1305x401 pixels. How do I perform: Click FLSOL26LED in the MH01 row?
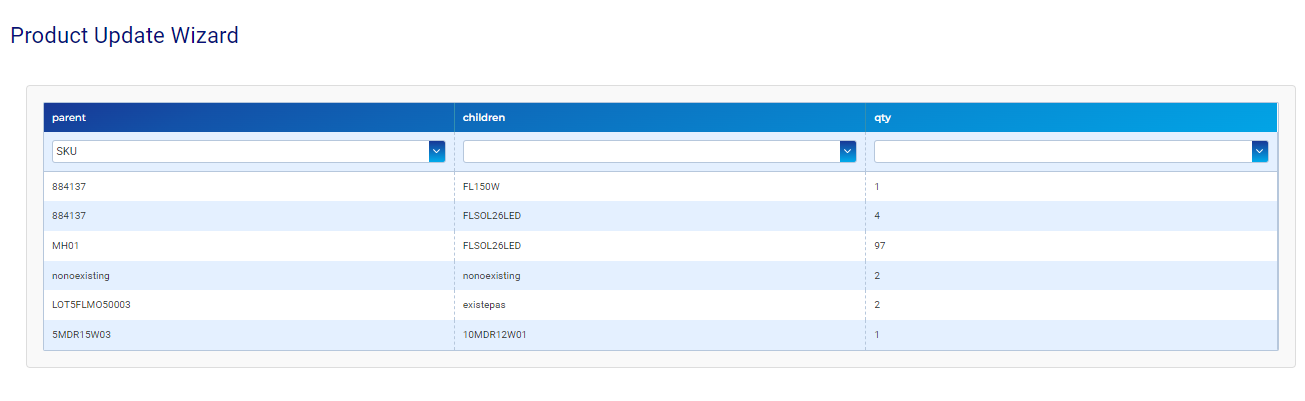pyautogui.click(x=491, y=246)
